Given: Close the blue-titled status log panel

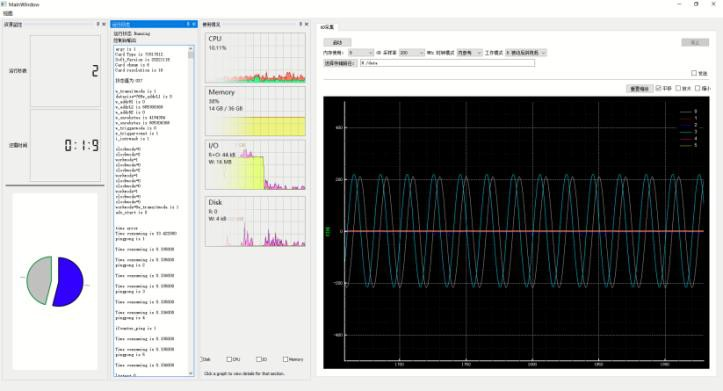Looking at the screenshot, I should tap(194, 24).
